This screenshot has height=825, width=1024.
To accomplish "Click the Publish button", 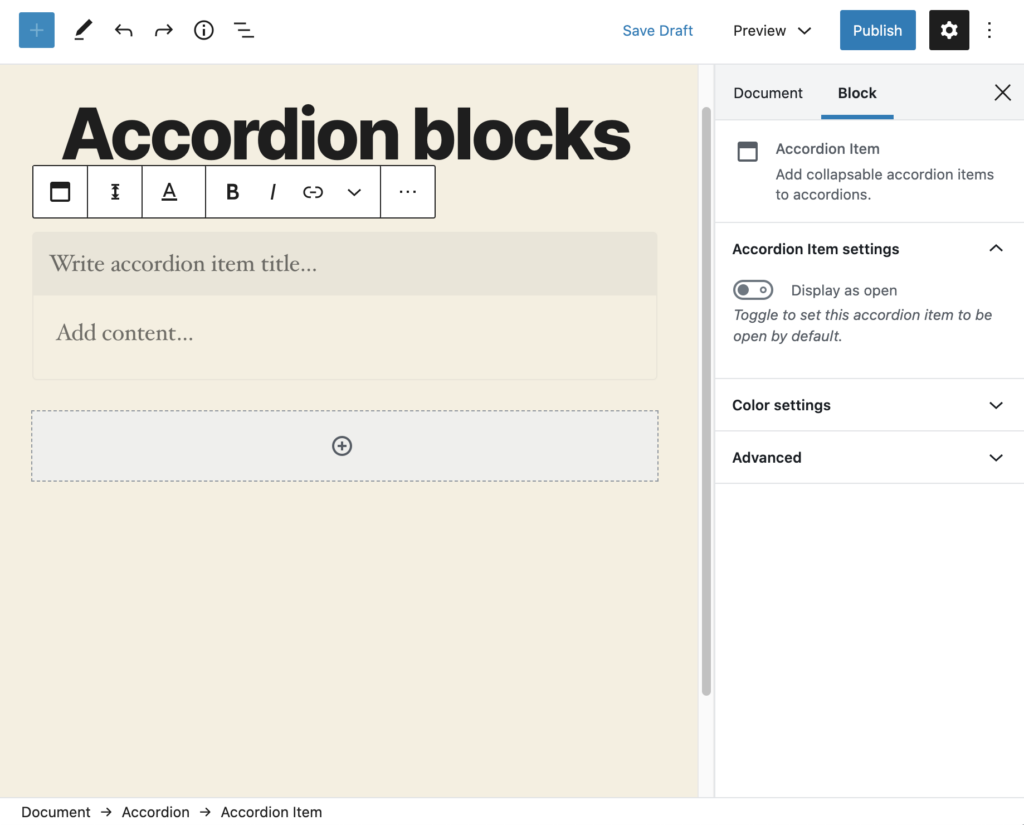I will pyautogui.click(x=877, y=30).
